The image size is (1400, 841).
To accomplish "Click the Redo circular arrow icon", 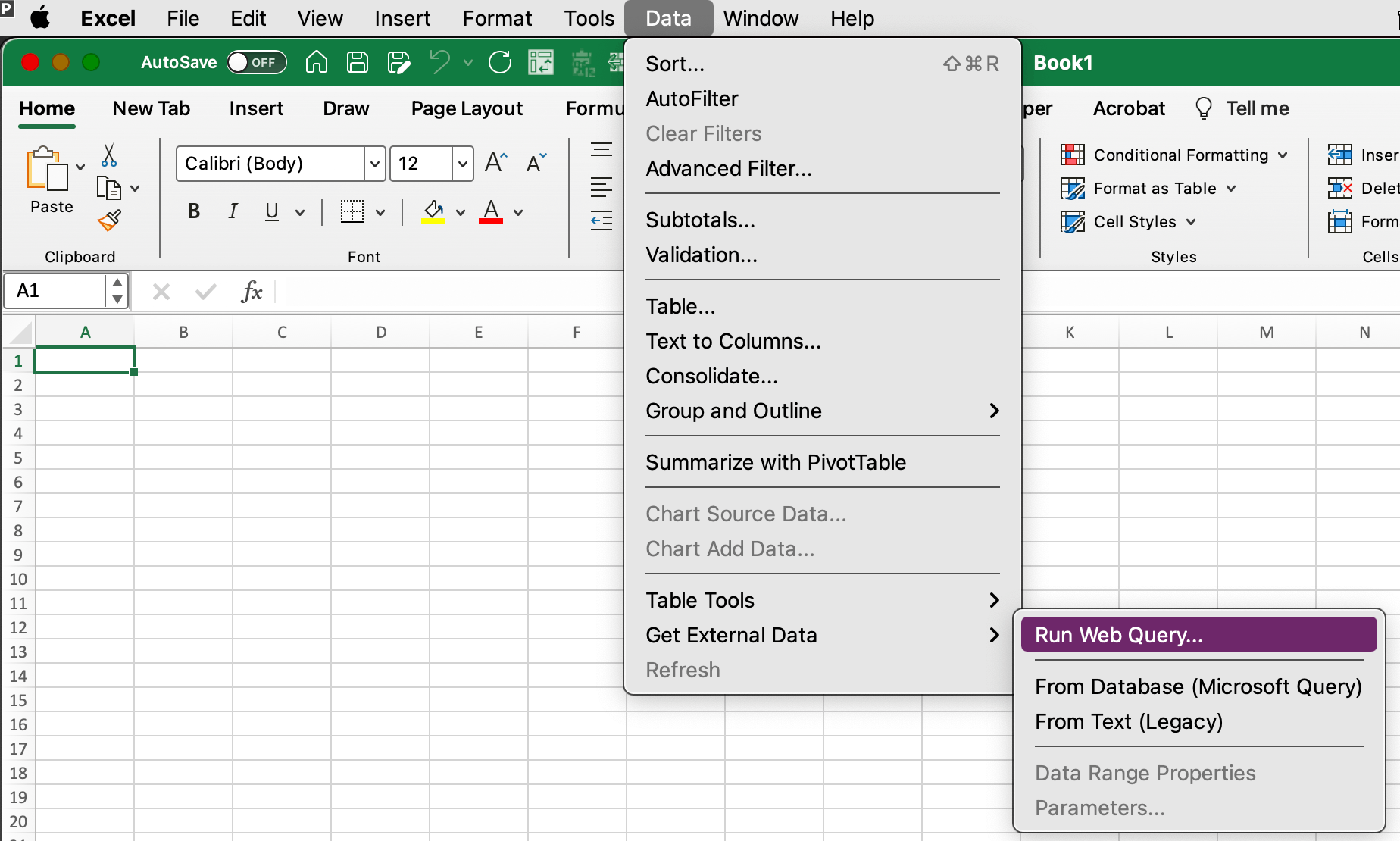I will [x=500, y=62].
